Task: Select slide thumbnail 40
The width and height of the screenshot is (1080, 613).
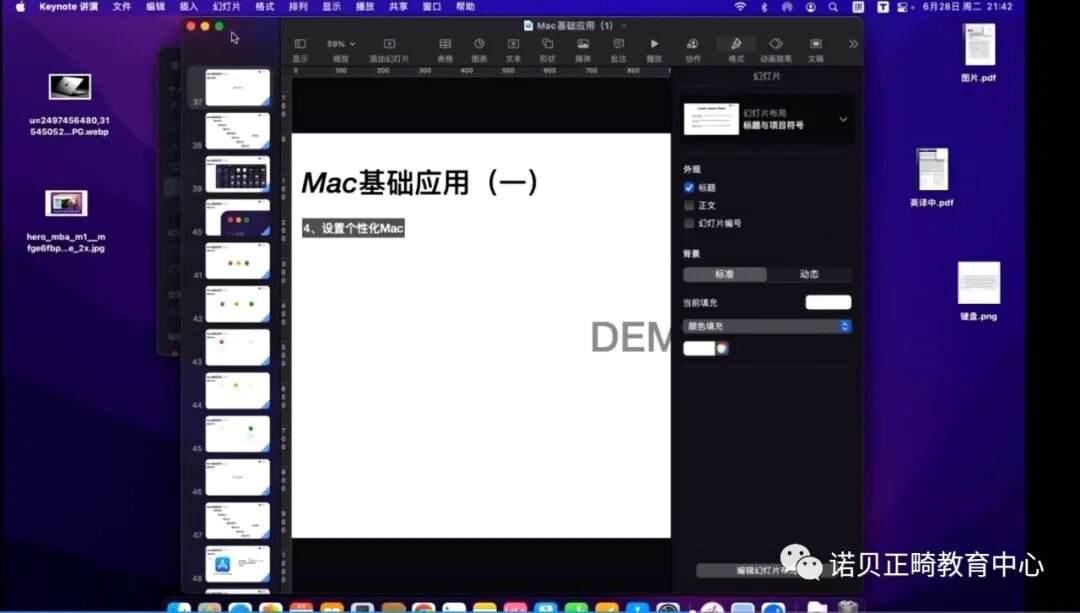Action: pyautogui.click(x=238, y=217)
